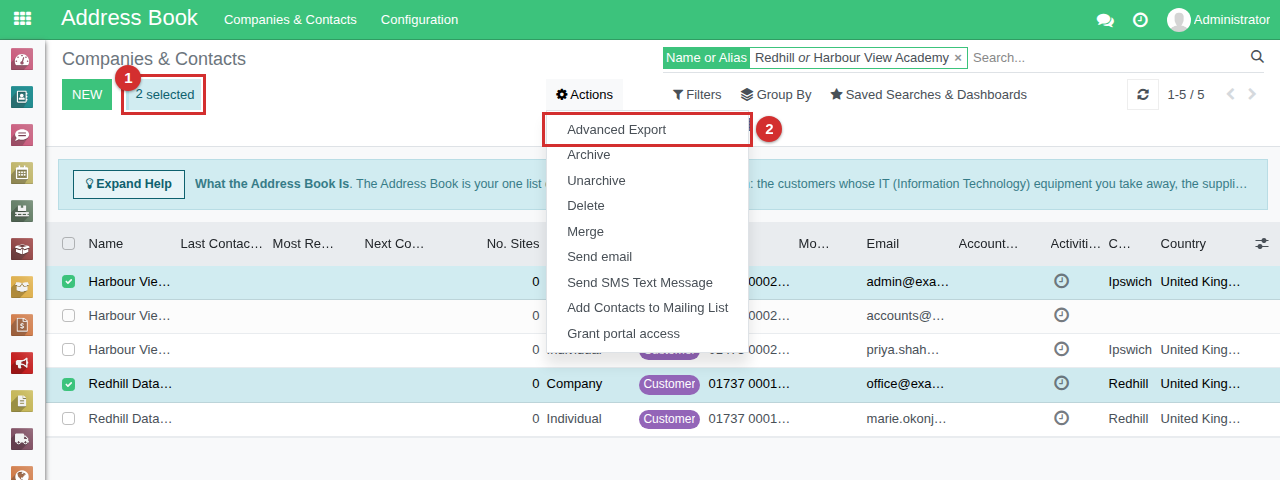
Task: Open the activities clock icon in top bar
Action: 1140,20
